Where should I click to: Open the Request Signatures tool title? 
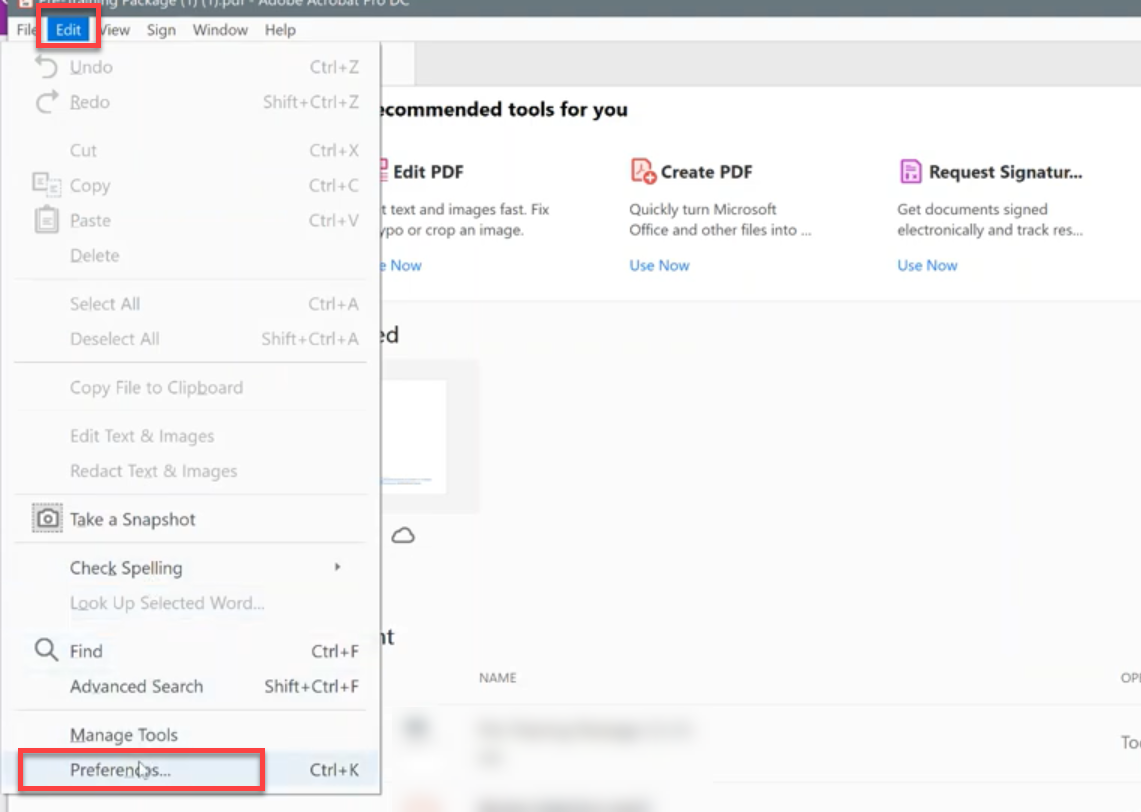coord(1006,172)
